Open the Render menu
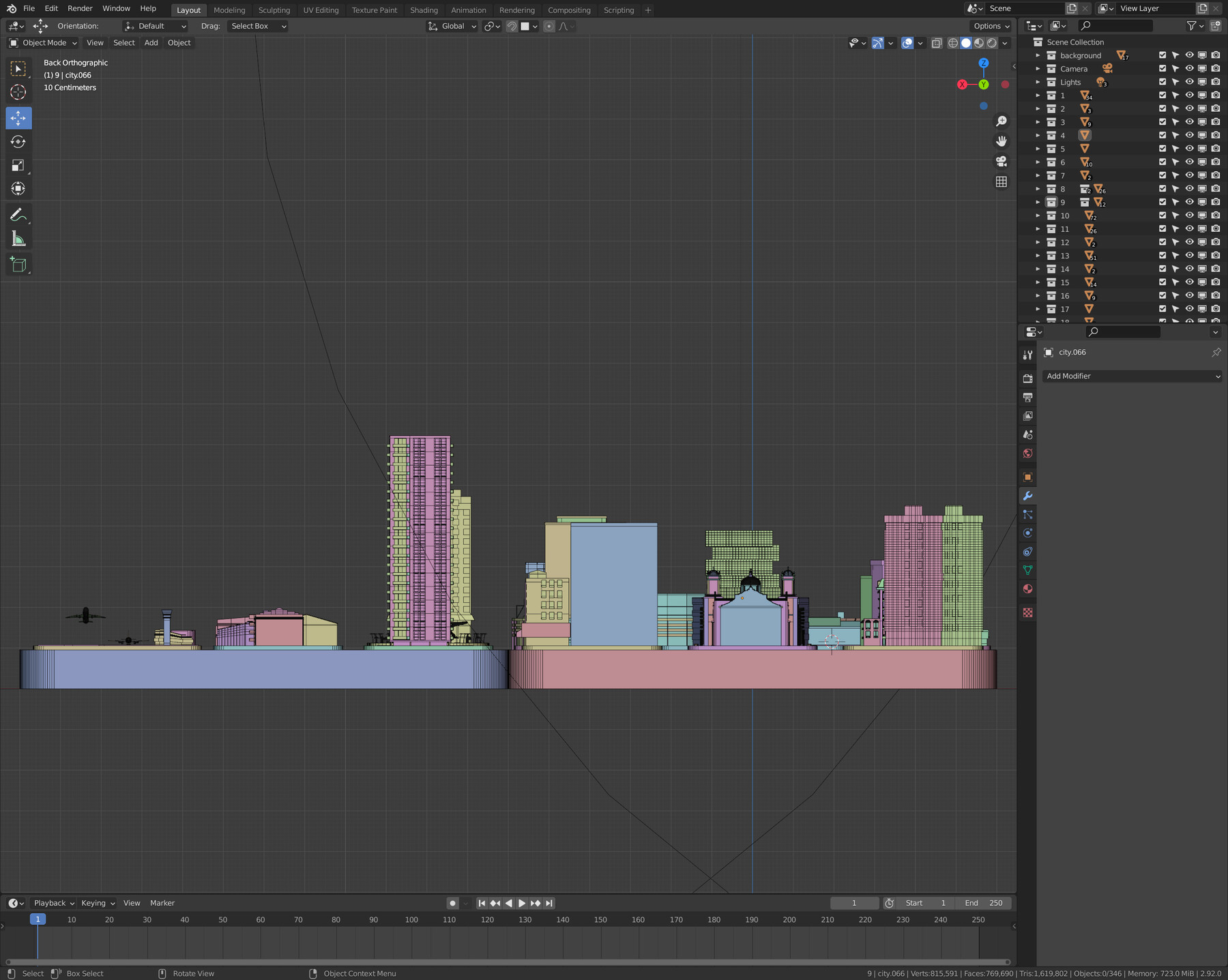The image size is (1228, 980). (80, 8)
